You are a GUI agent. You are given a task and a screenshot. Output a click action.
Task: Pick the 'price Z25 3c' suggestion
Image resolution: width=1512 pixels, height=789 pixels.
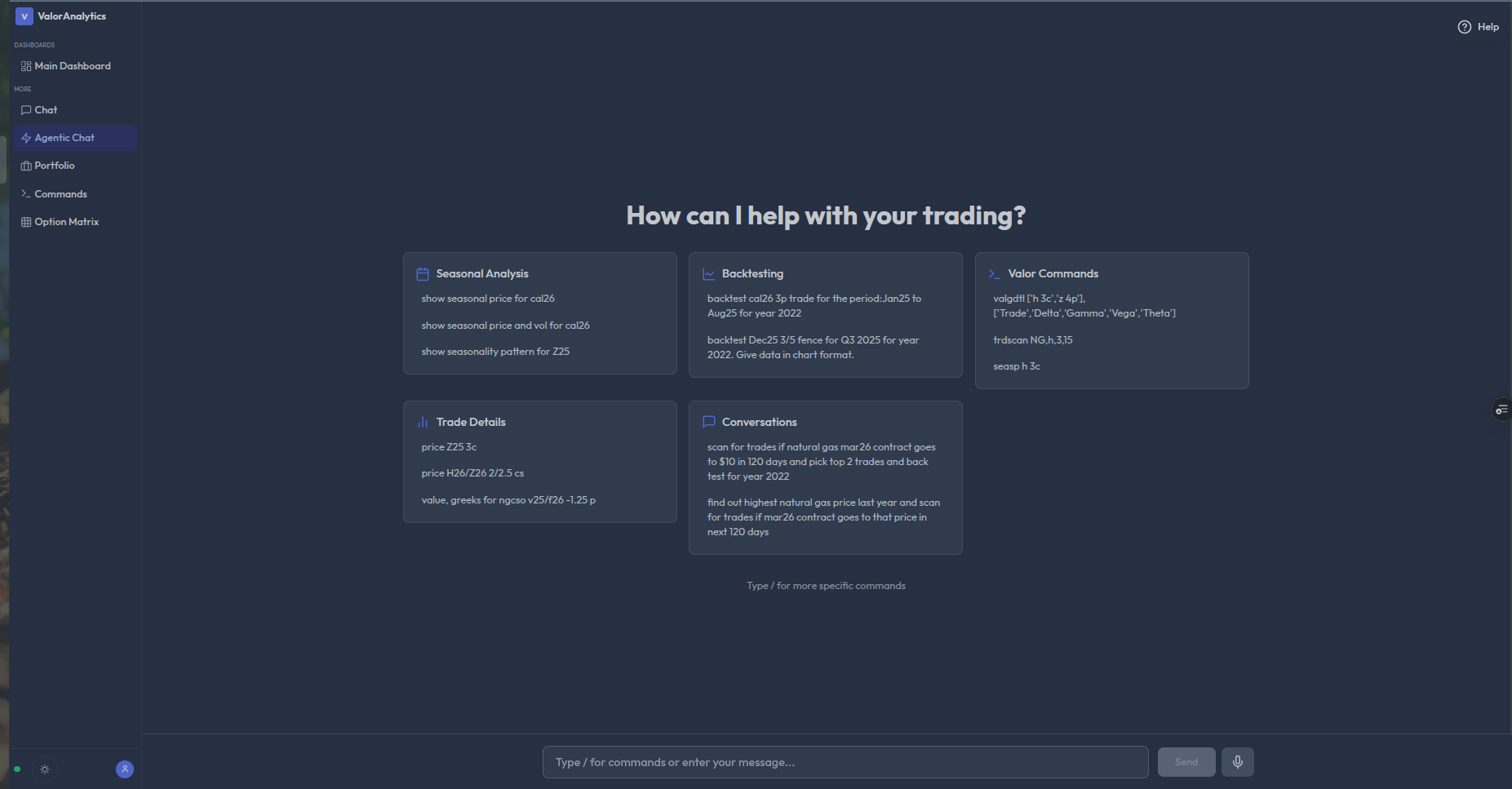coord(449,447)
